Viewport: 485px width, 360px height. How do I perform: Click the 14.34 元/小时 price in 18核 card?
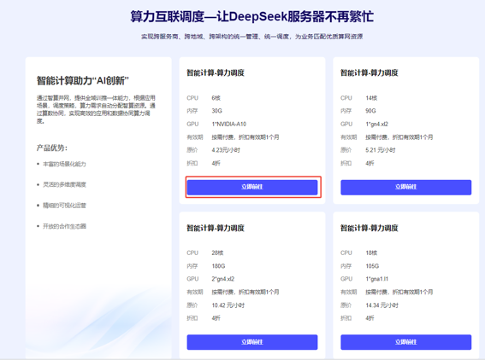click(x=382, y=305)
